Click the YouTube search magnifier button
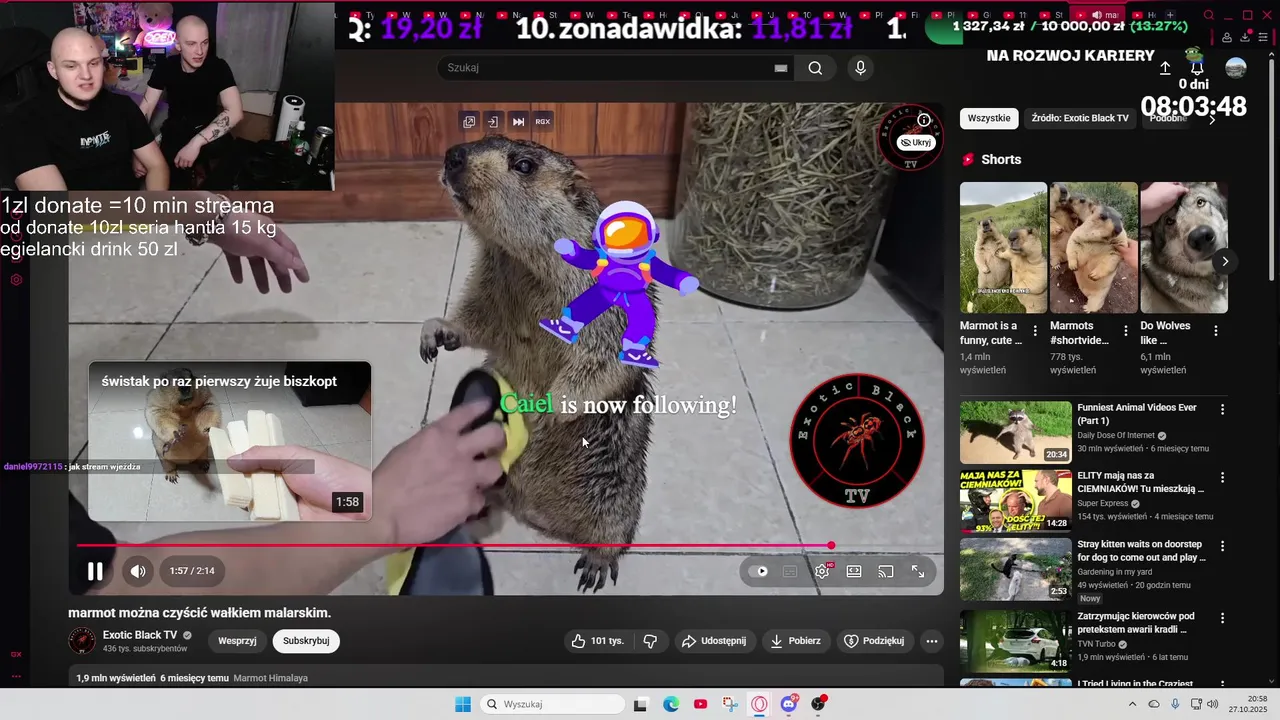 (815, 68)
